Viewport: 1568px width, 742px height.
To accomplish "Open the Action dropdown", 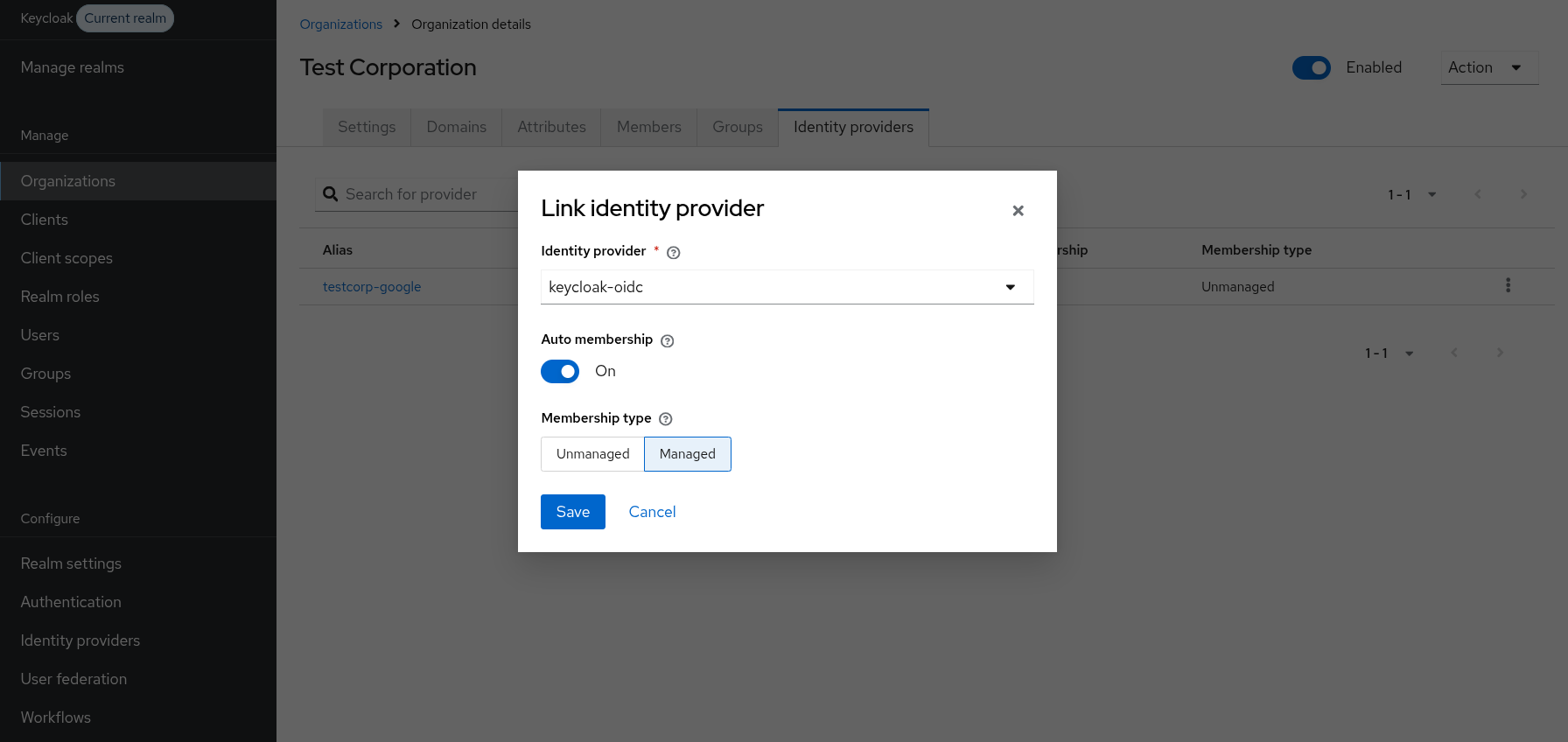I will click(x=1489, y=67).
